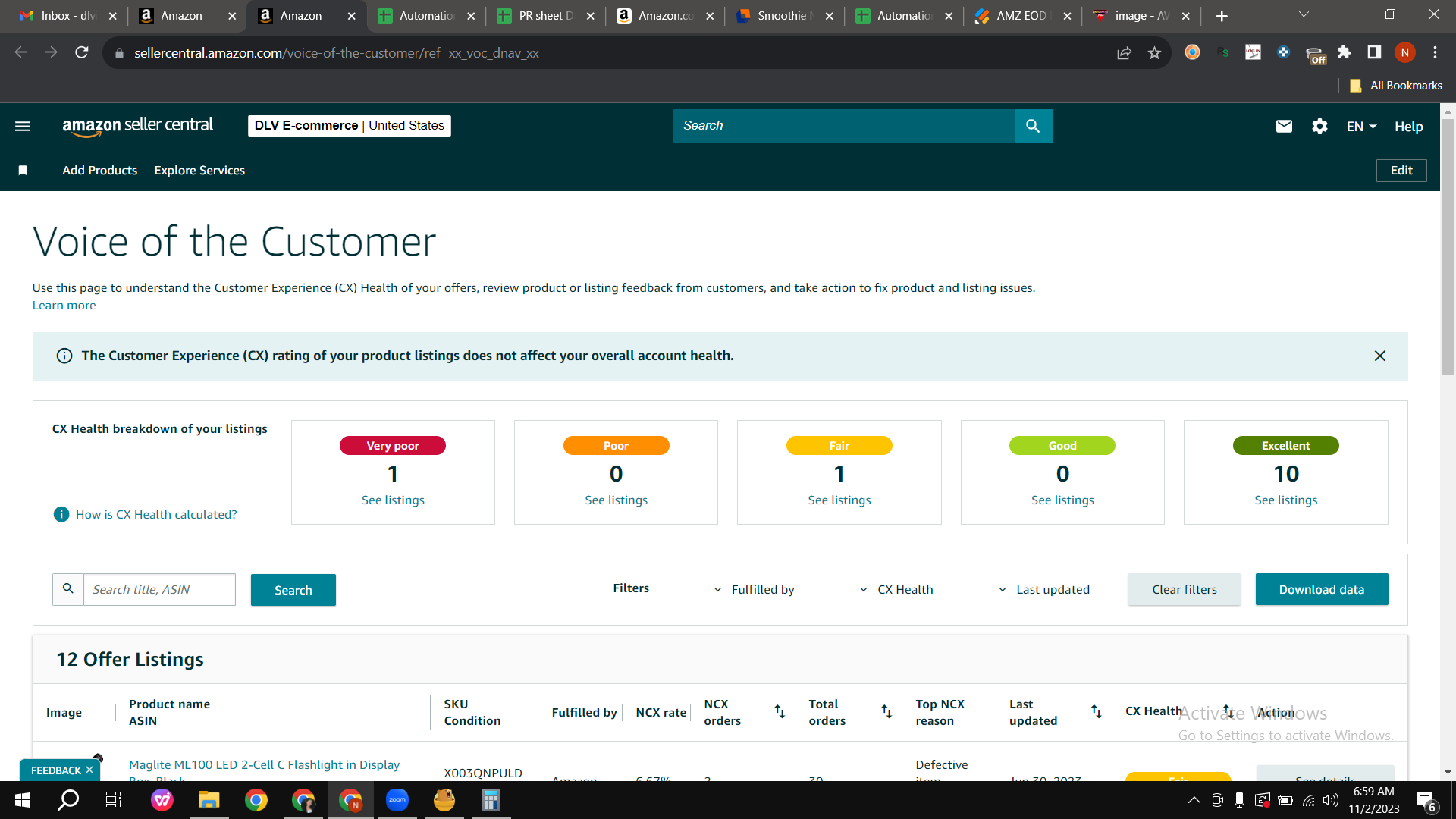Open the settings gear in Seller Central
This screenshot has width=1456, height=819.
[x=1319, y=126]
